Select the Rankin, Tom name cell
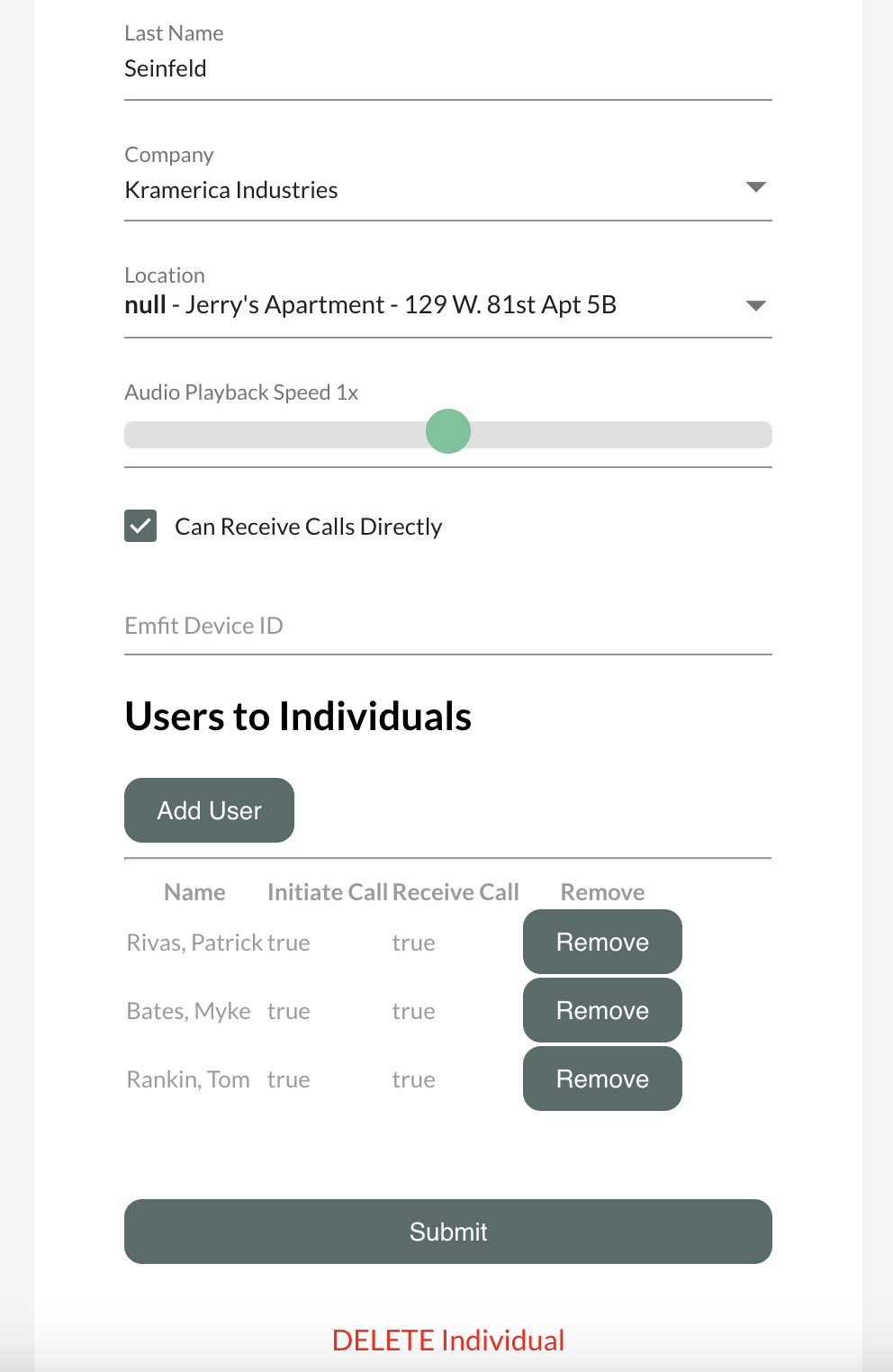The height and width of the screenshot is (1372, 893). (188, 1079)
